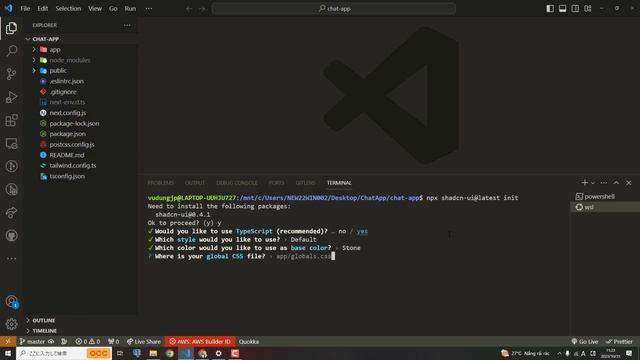Open Explorer views and more actions ellipsis

(127, 25)
